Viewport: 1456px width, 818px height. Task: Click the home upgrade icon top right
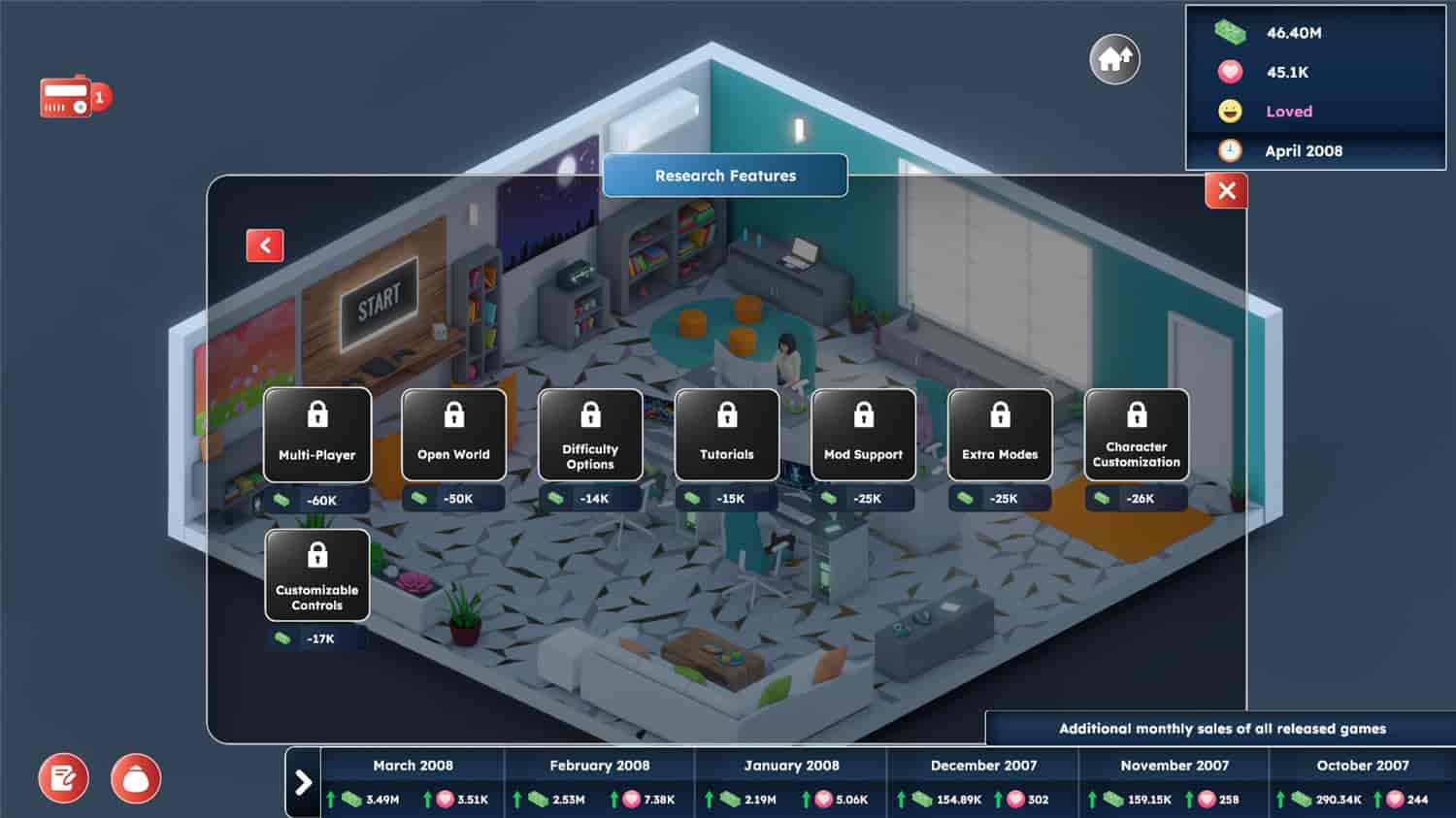(x=1114, y=59)
